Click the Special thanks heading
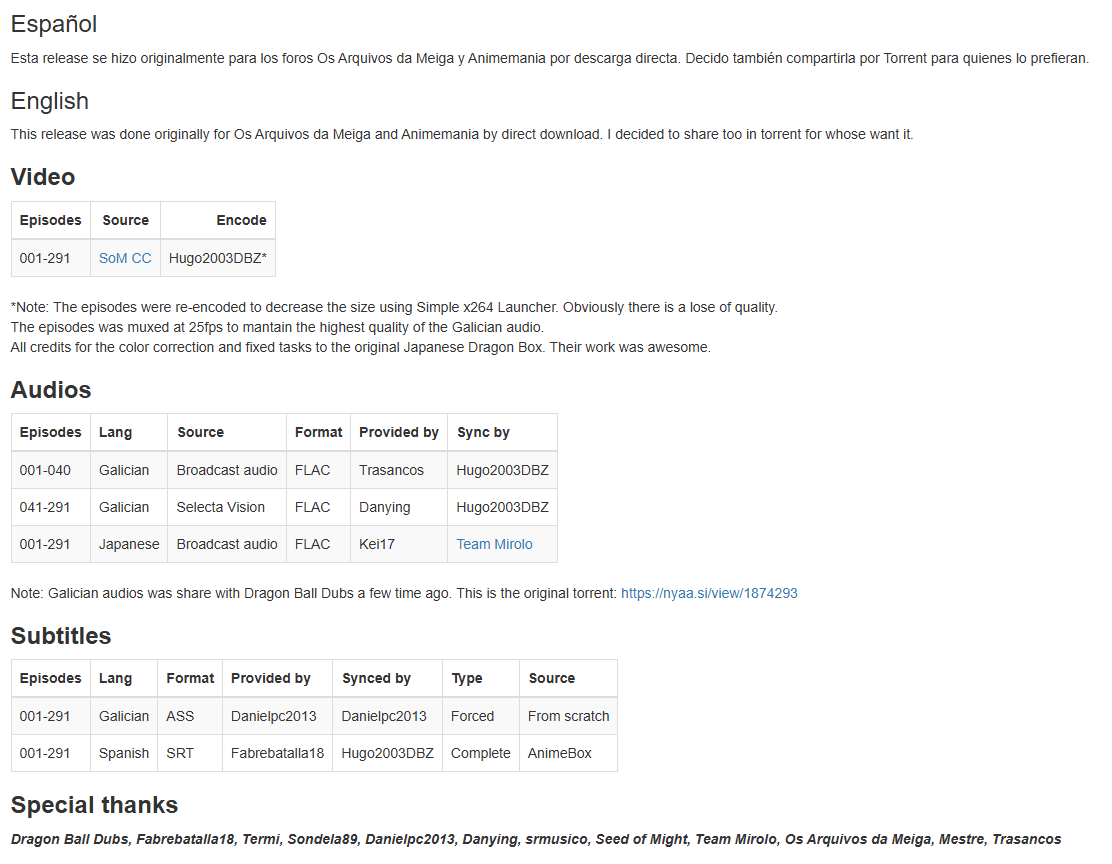This screenshot has height=864, width=1112. click(94, 804)
